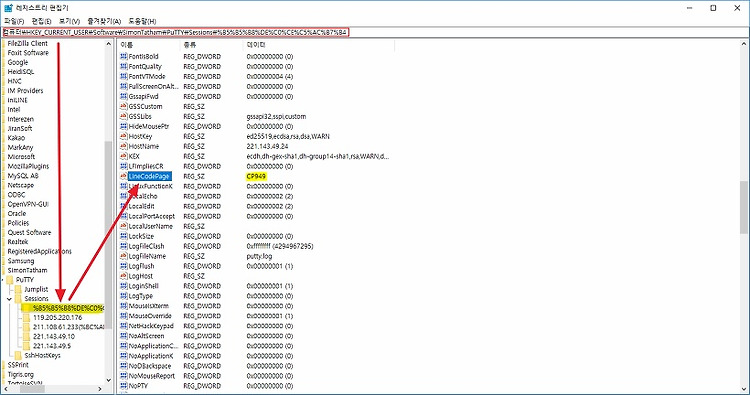
Task: Click the MouseOverride DWORD icon
Action: 123,316
